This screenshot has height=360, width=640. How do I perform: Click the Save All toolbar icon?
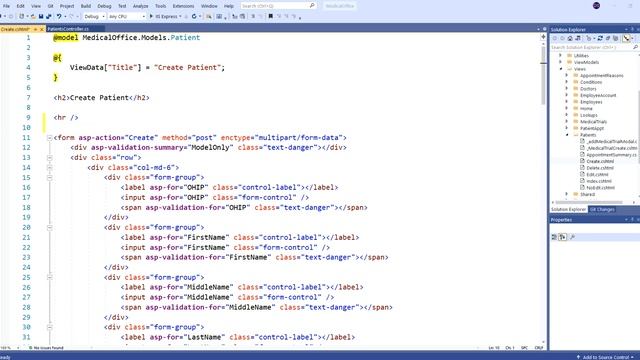pos(49,16)
